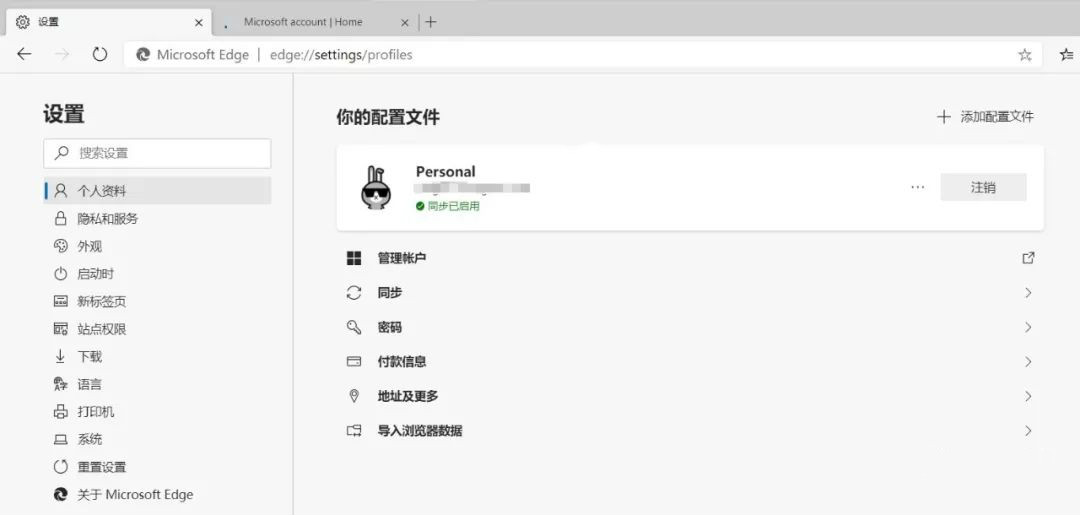Open 关于 Microsoft Edge section

157,494
